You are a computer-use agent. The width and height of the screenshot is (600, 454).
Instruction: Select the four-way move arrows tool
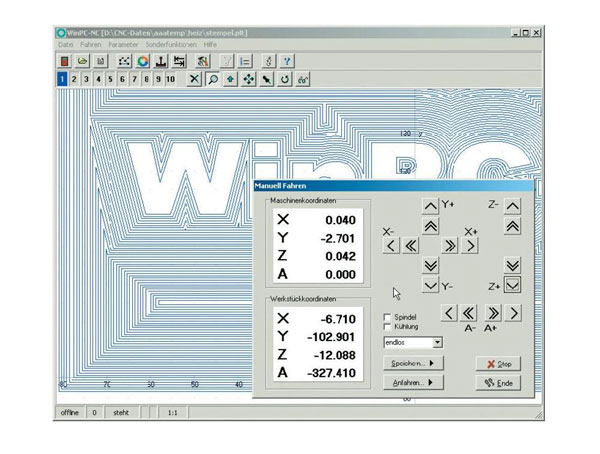(248, 79)
